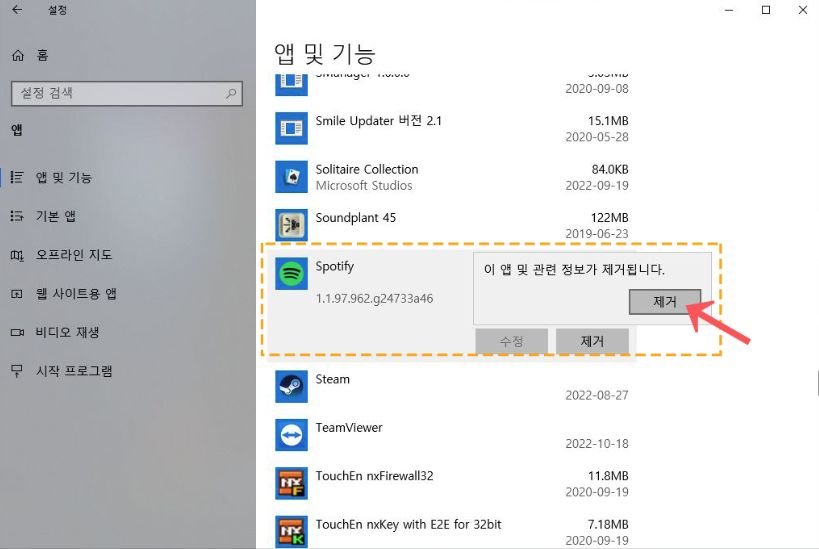
Task: Click the 'TeamViewer' app name
Action: click(349, 428)
